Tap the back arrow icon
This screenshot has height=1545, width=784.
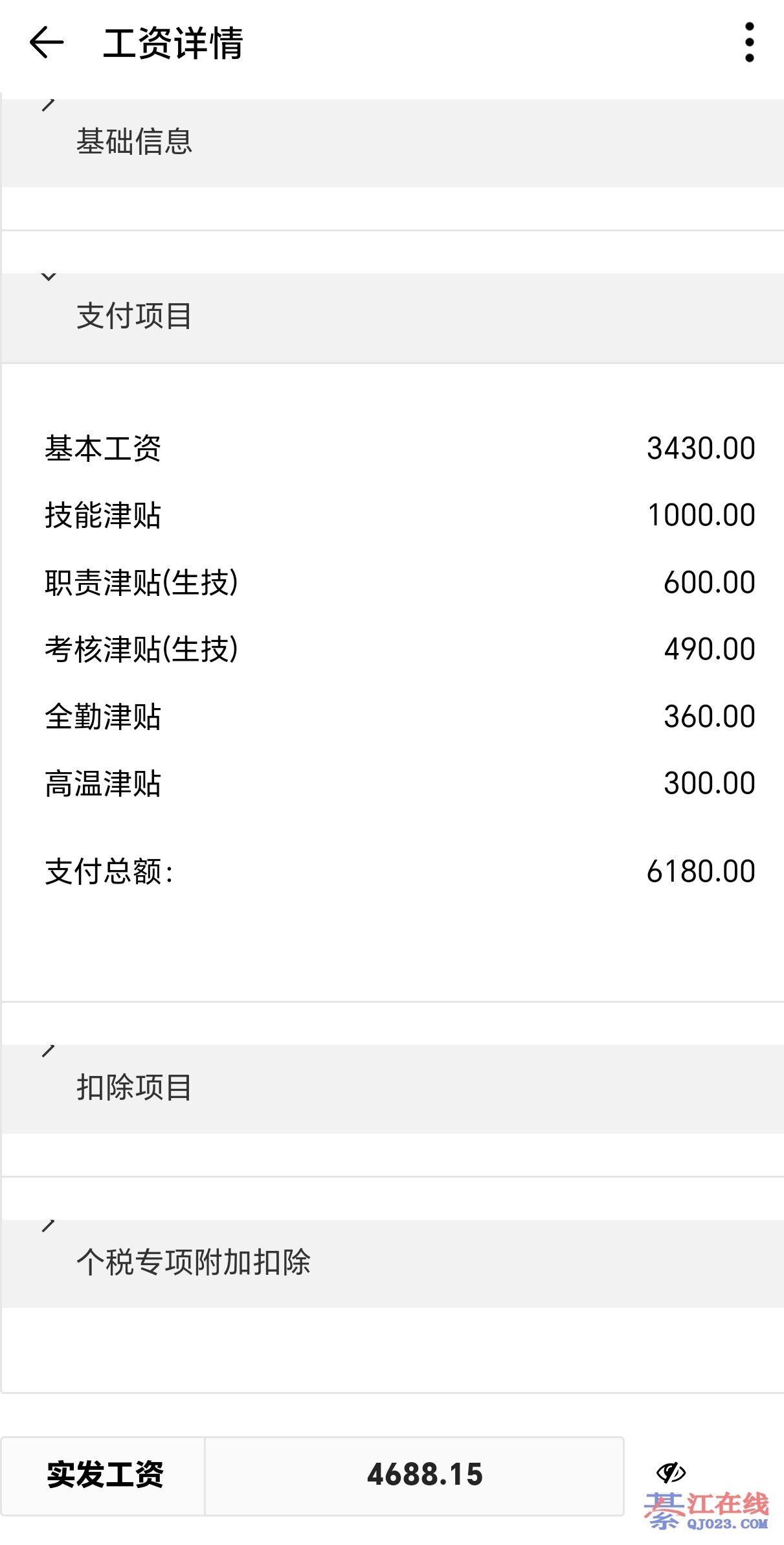pos(47,43)
